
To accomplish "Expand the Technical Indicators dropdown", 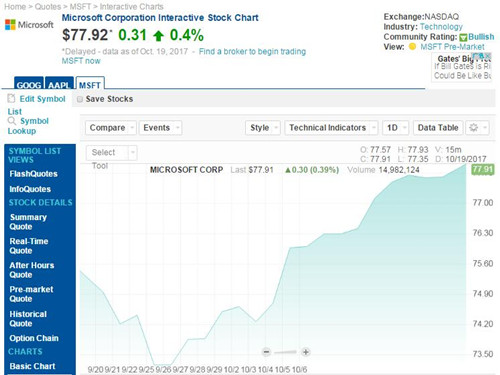I will pyautogui.click(x=331, y=128).
